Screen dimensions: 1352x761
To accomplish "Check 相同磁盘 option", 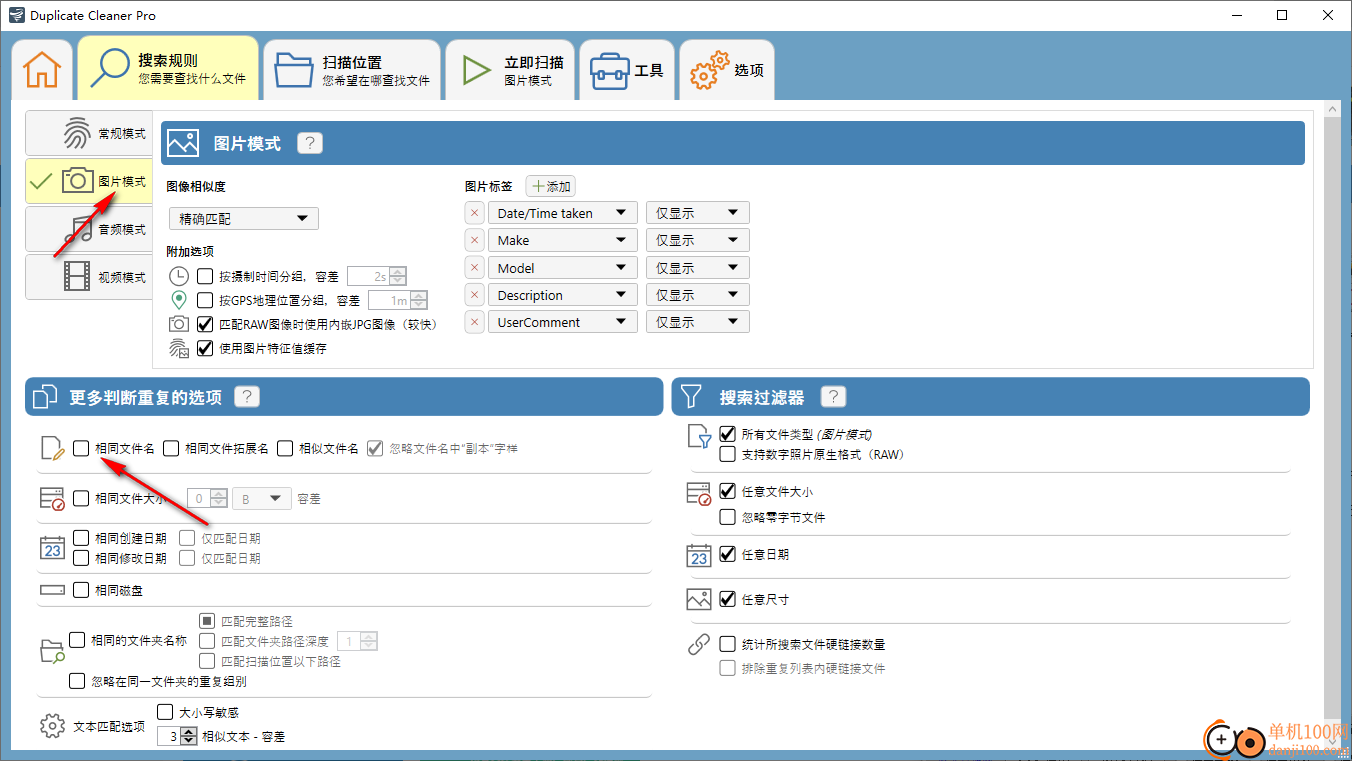I will (x=81, y=590).
